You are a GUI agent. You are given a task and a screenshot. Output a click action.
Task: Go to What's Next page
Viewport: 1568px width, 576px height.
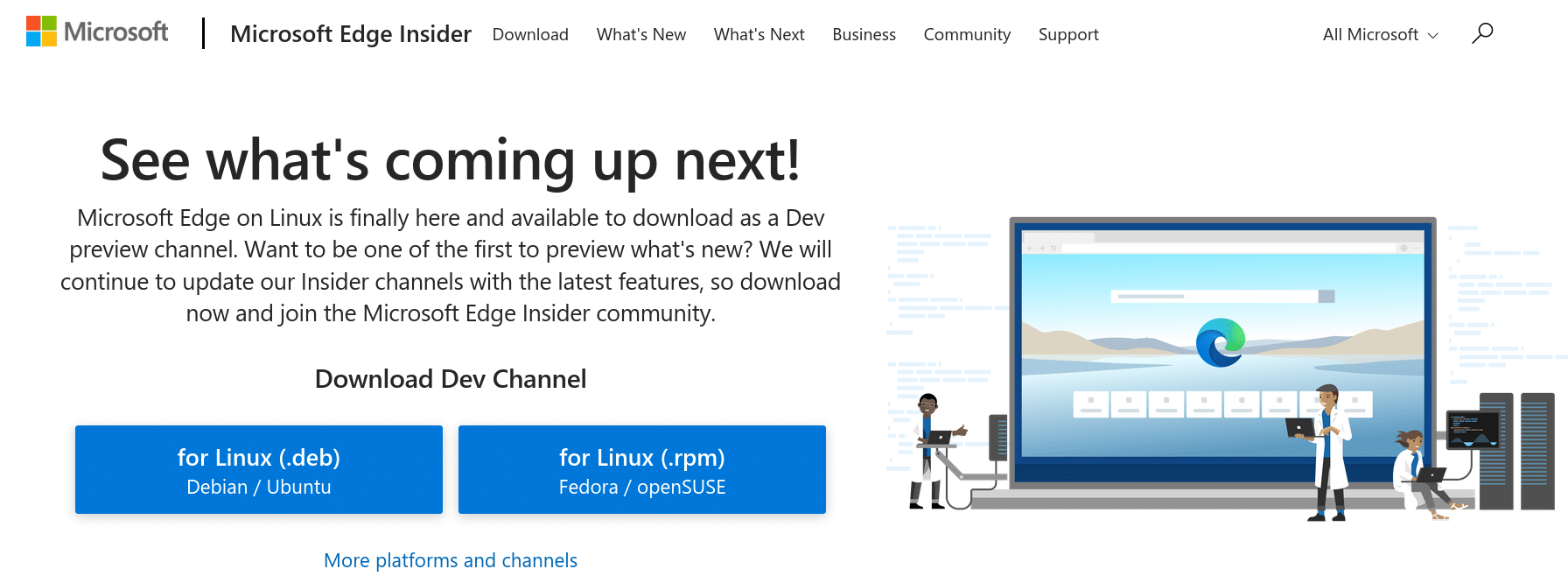[x=759, y=34]
